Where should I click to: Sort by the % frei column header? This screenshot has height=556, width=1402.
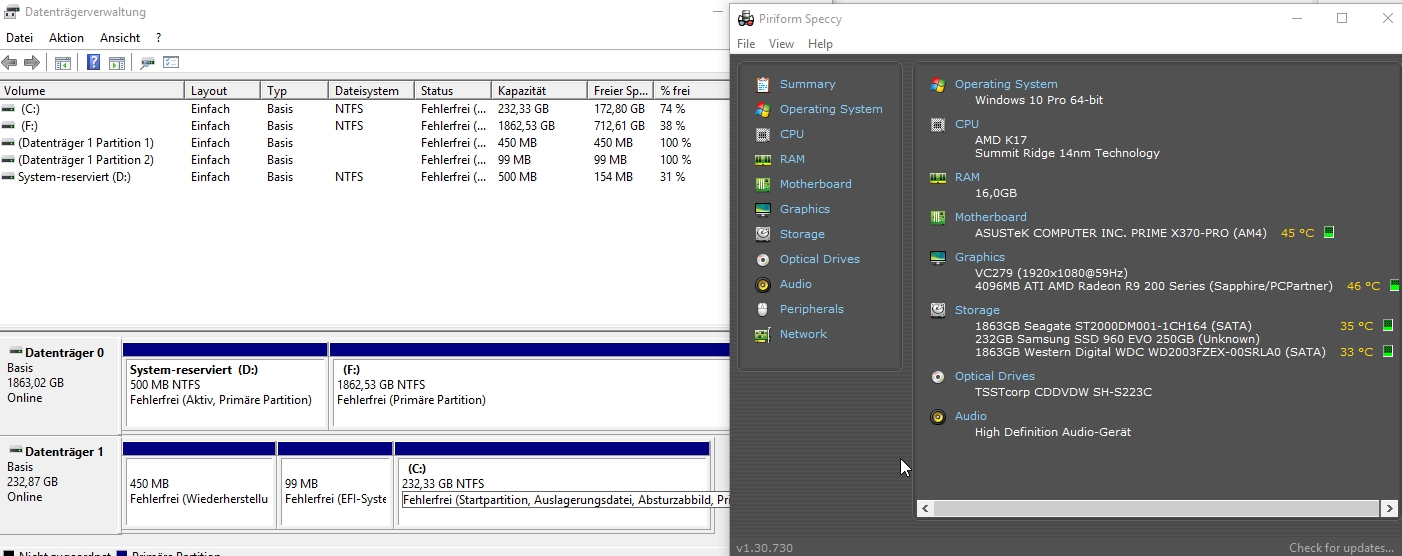(690, 90)
